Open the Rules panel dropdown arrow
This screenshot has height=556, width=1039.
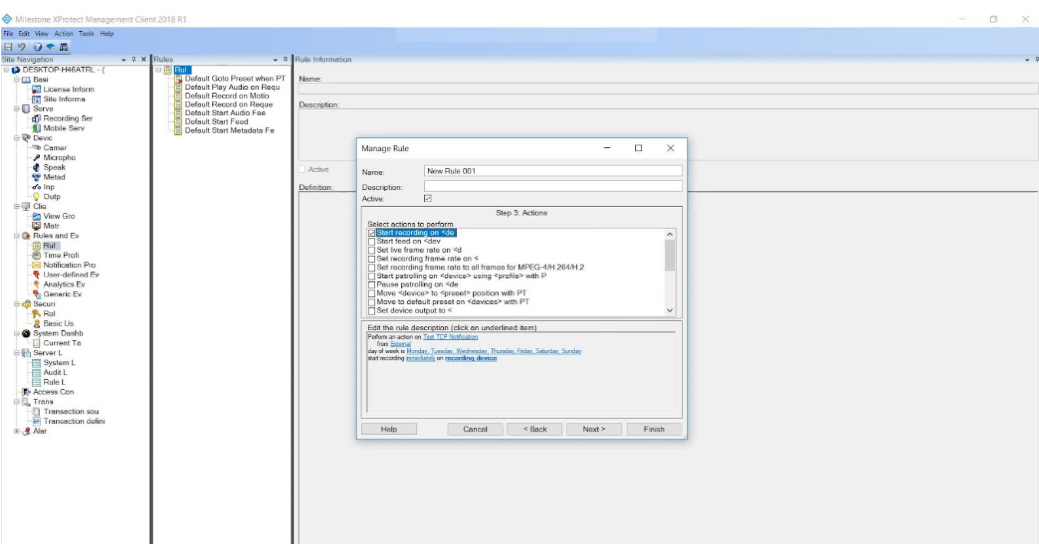click(276, 60)
